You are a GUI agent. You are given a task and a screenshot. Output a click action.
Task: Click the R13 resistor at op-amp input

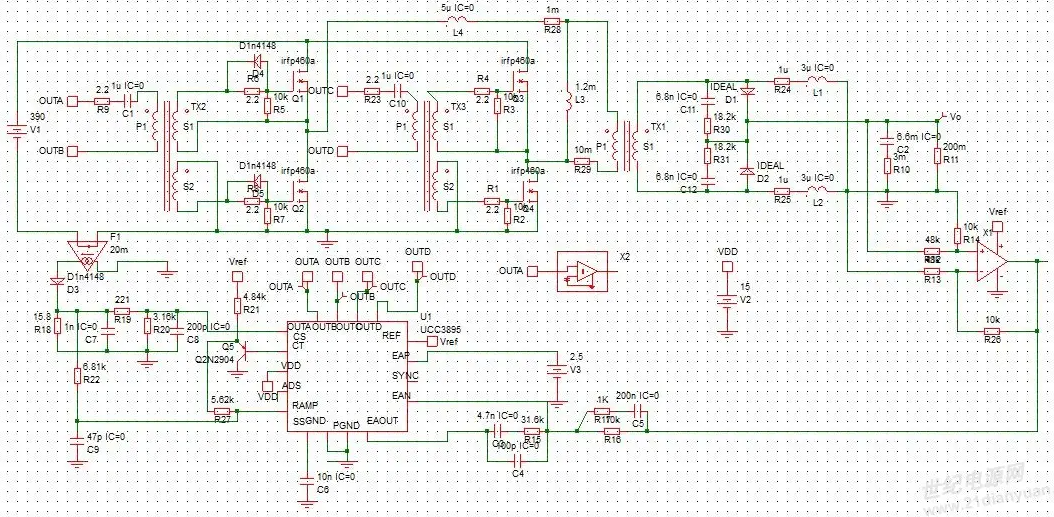coord(932,271)
